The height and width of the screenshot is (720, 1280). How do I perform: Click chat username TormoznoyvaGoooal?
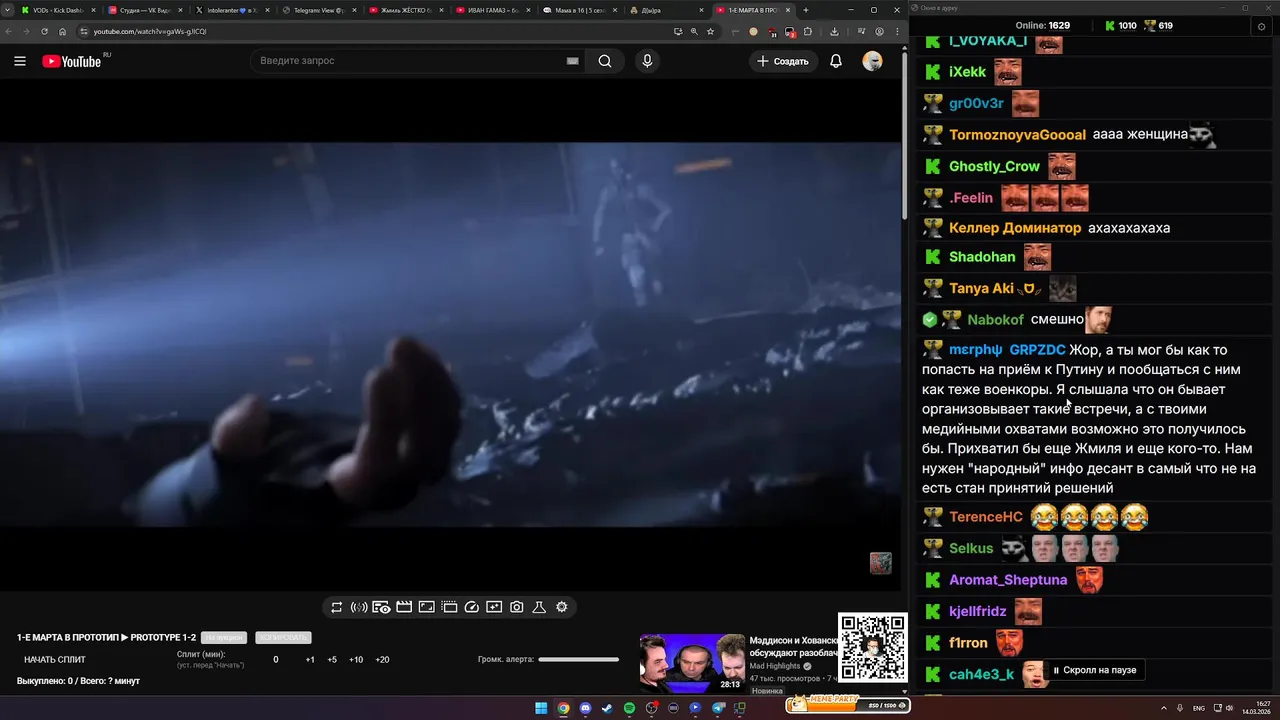point(1017,134)
